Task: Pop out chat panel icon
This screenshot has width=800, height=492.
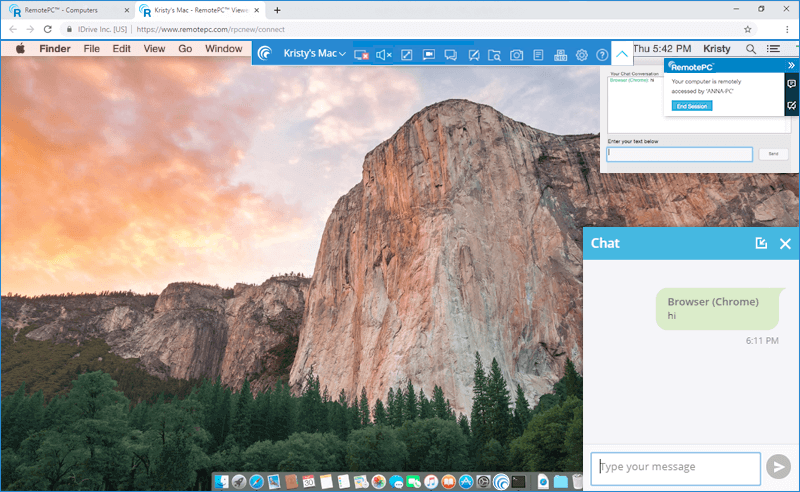Action: coord(761,243)
